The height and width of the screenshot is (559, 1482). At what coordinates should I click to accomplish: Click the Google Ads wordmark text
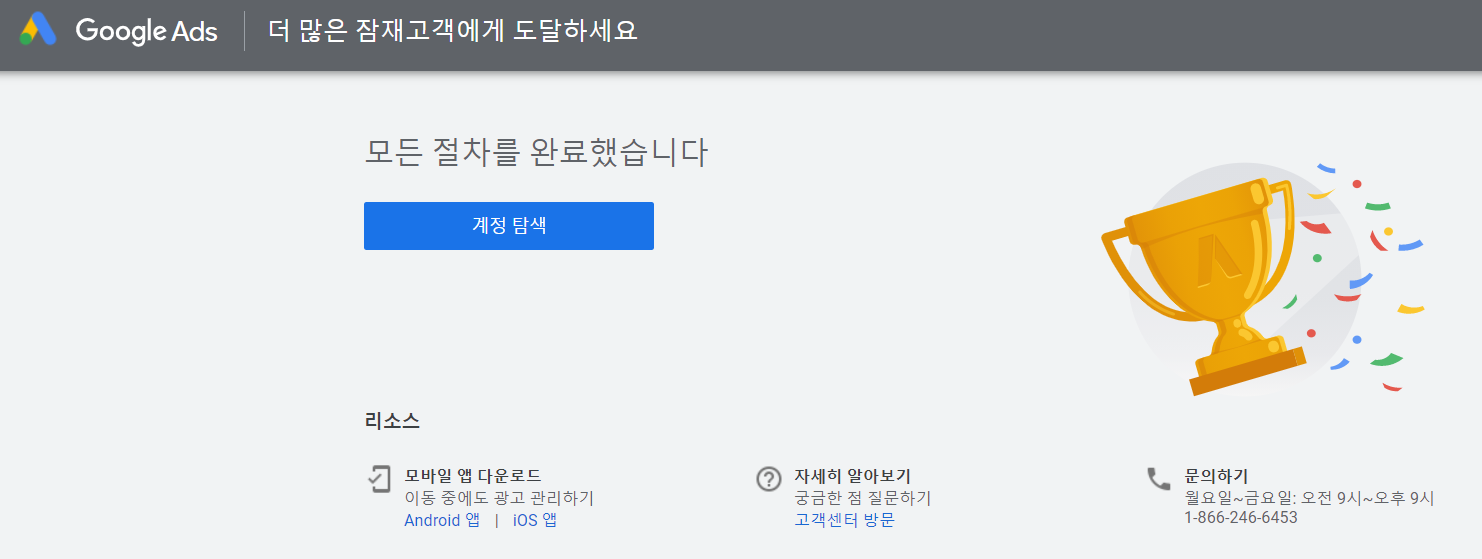(146, 31)
